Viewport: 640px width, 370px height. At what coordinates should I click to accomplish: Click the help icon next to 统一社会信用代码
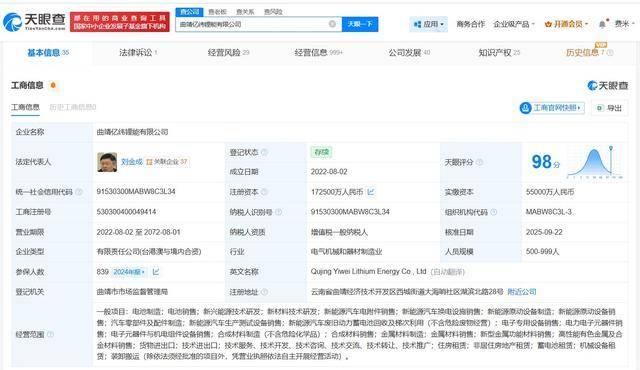pyautogui.click(x=79, y=192)
